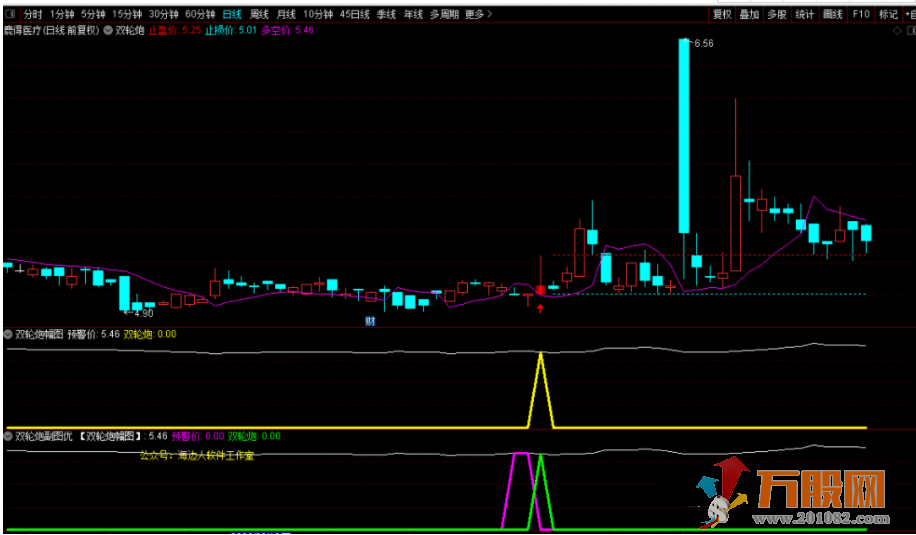Expand the 更多 more periods menu
The width and height of the screenshot is (916, 535).
[x=478, y=14]
